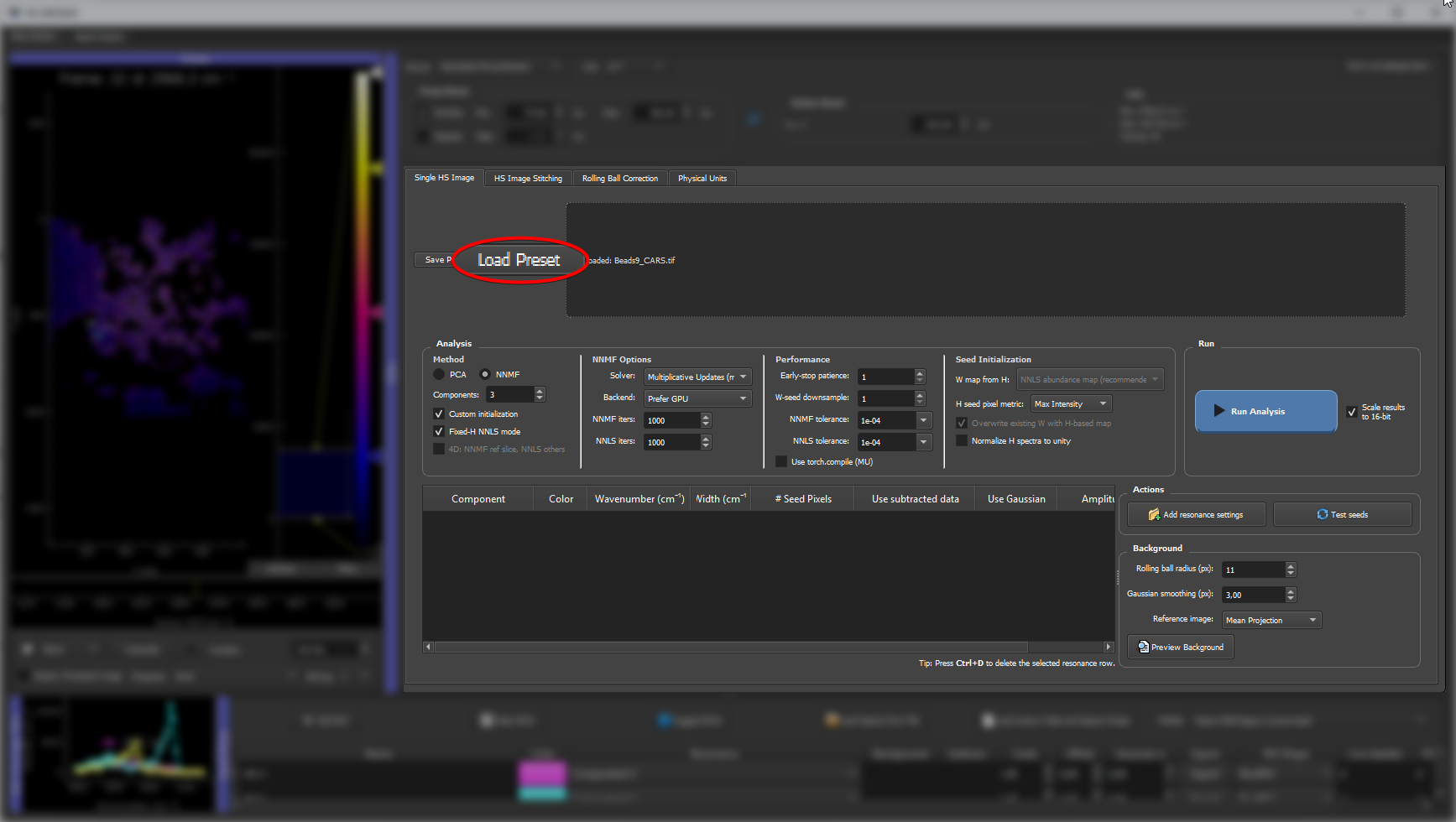Click the Wavenumber (cm⁻¹) column header
This screenshot has width=1456, height=822.
pos(639,499)
